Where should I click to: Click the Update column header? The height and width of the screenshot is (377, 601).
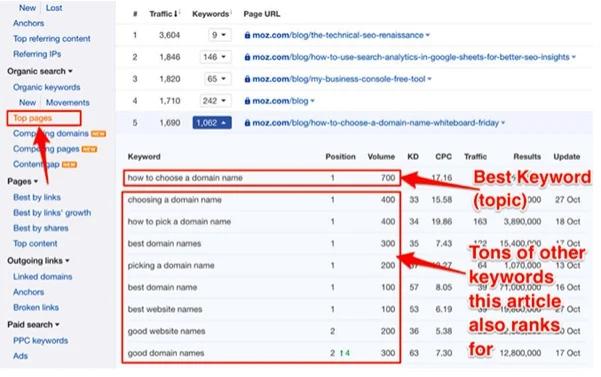567,157
